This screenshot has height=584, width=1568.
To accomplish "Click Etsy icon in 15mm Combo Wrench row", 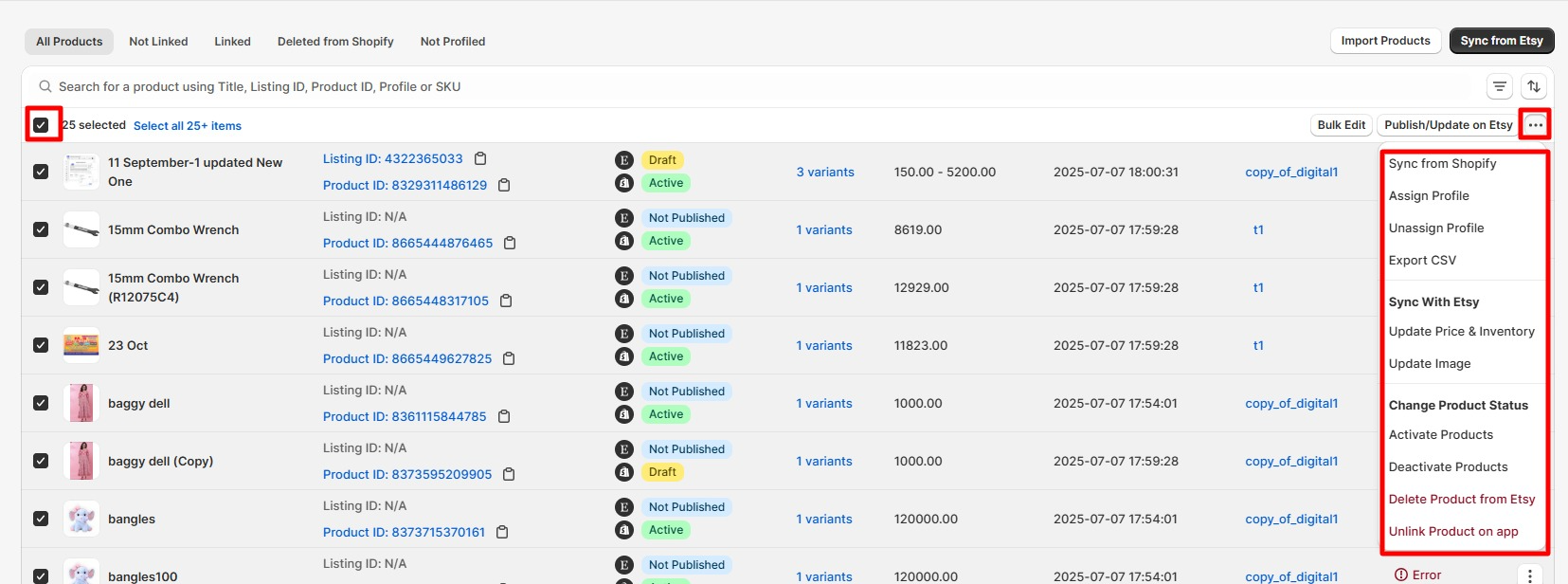I will (623, 218).
